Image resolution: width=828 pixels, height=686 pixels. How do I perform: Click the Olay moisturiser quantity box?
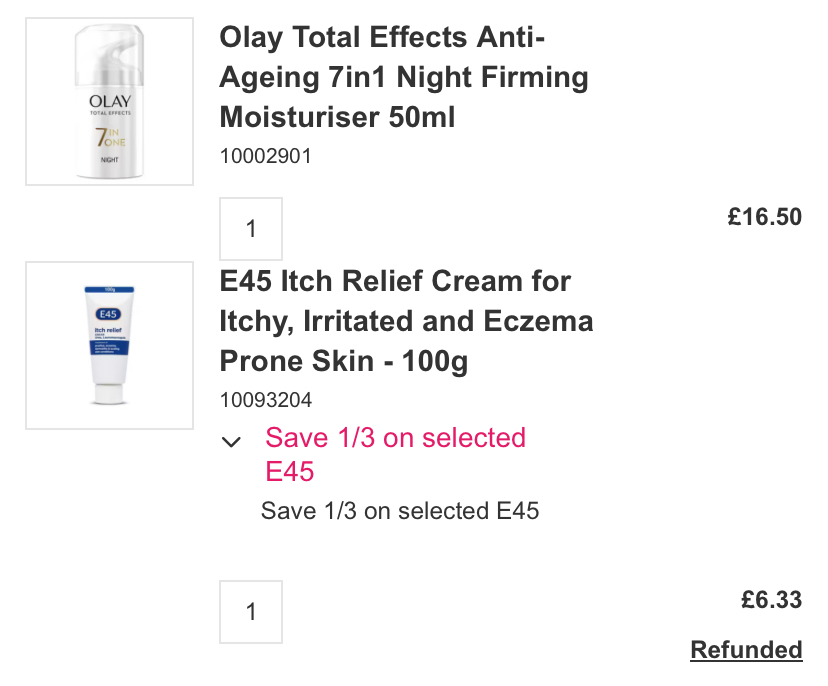pyautogui.click(x=251, y=229)
